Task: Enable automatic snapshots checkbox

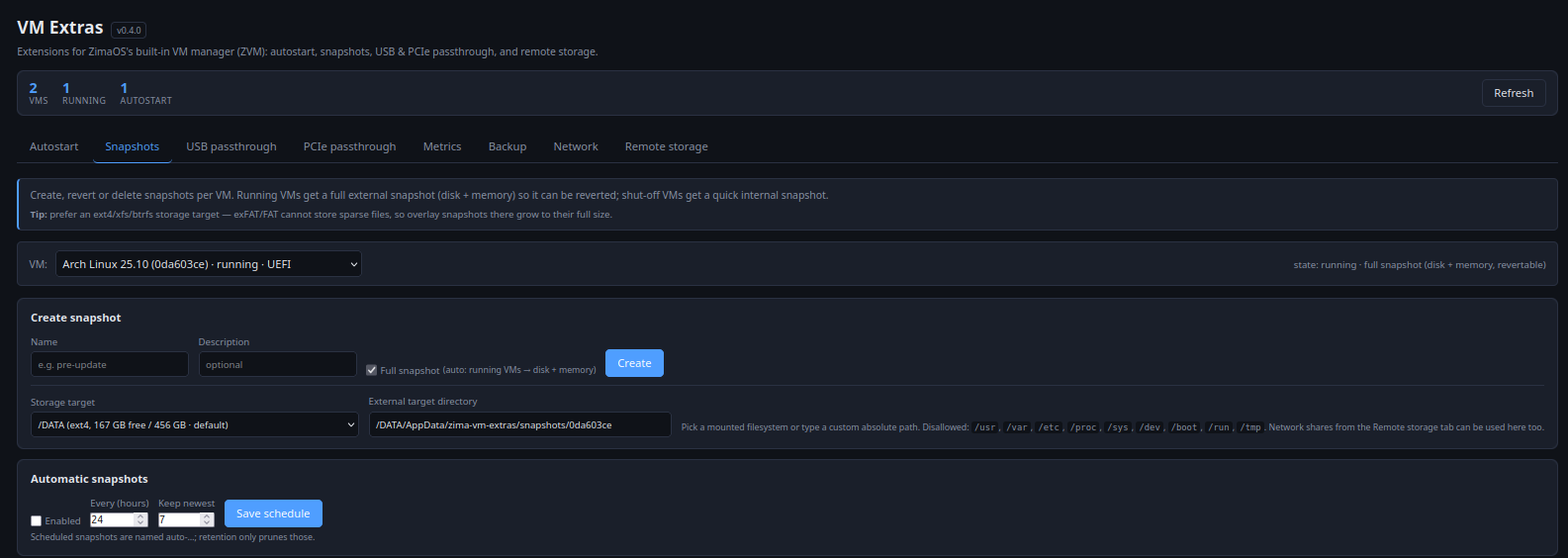Action: 37,520
